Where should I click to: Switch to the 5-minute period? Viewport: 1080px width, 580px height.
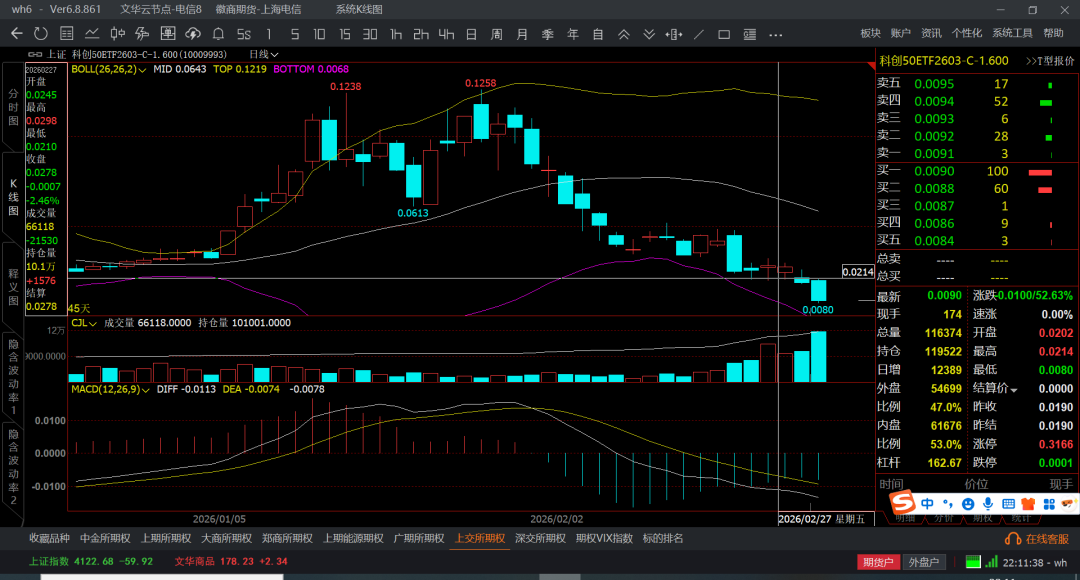point(294,34)
